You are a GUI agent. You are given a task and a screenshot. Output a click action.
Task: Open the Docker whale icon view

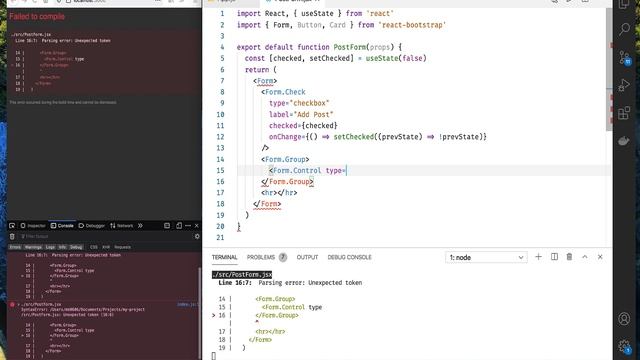pos(624,141)
